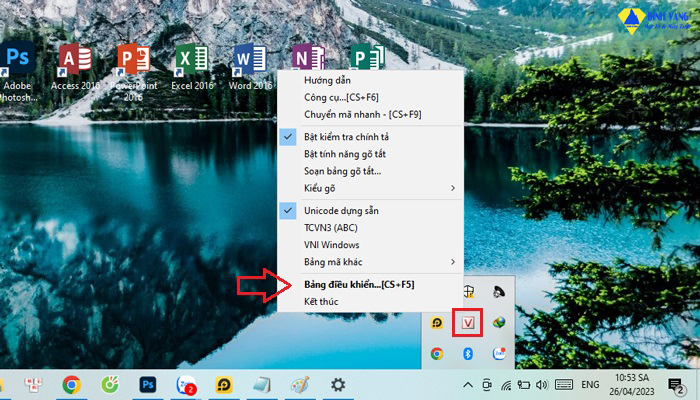
Task: Uncheck Bật kiểm tra chính tả
Action: pos(371,137)
